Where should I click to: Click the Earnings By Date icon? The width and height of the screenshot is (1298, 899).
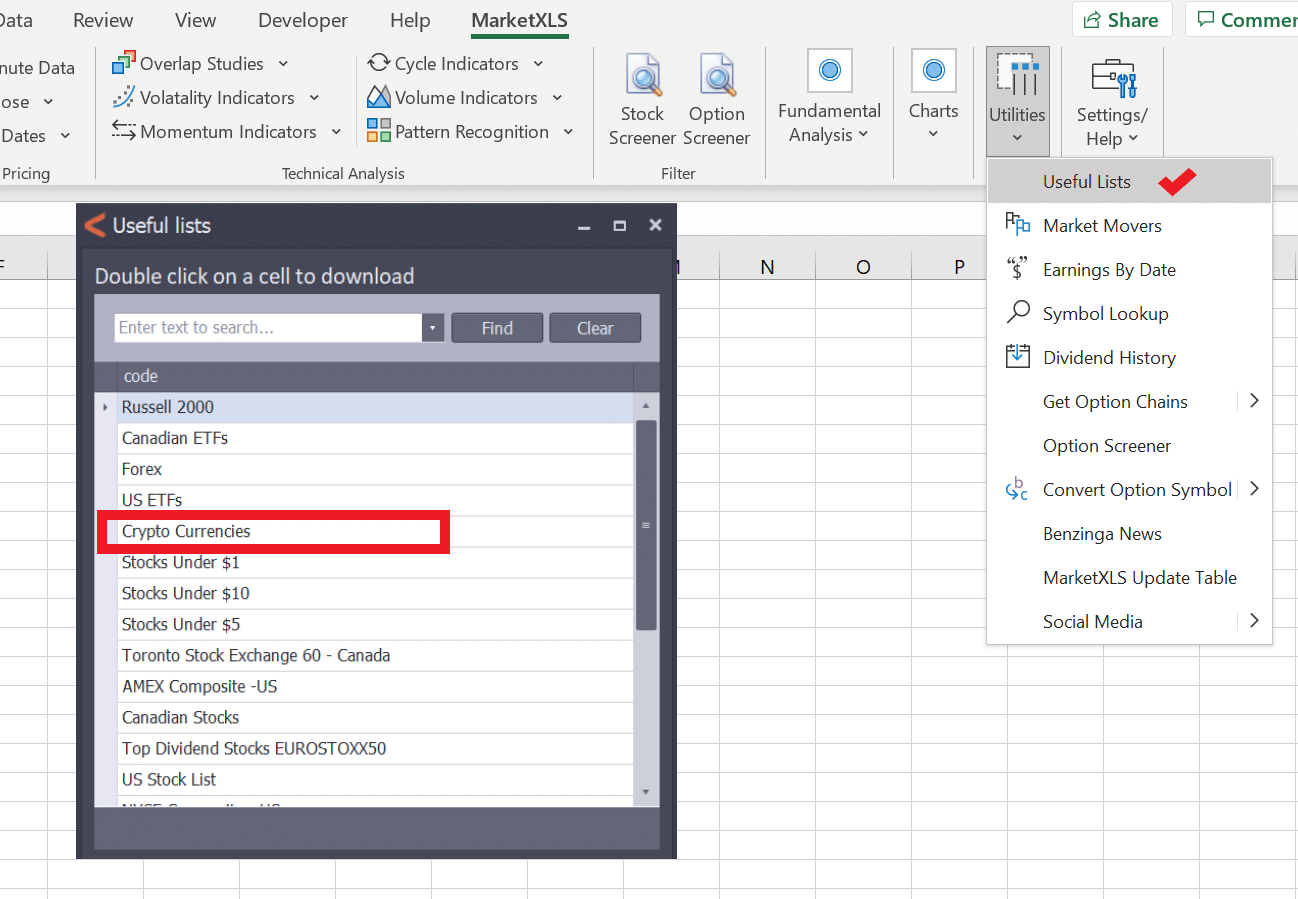tap(1017, 268)
